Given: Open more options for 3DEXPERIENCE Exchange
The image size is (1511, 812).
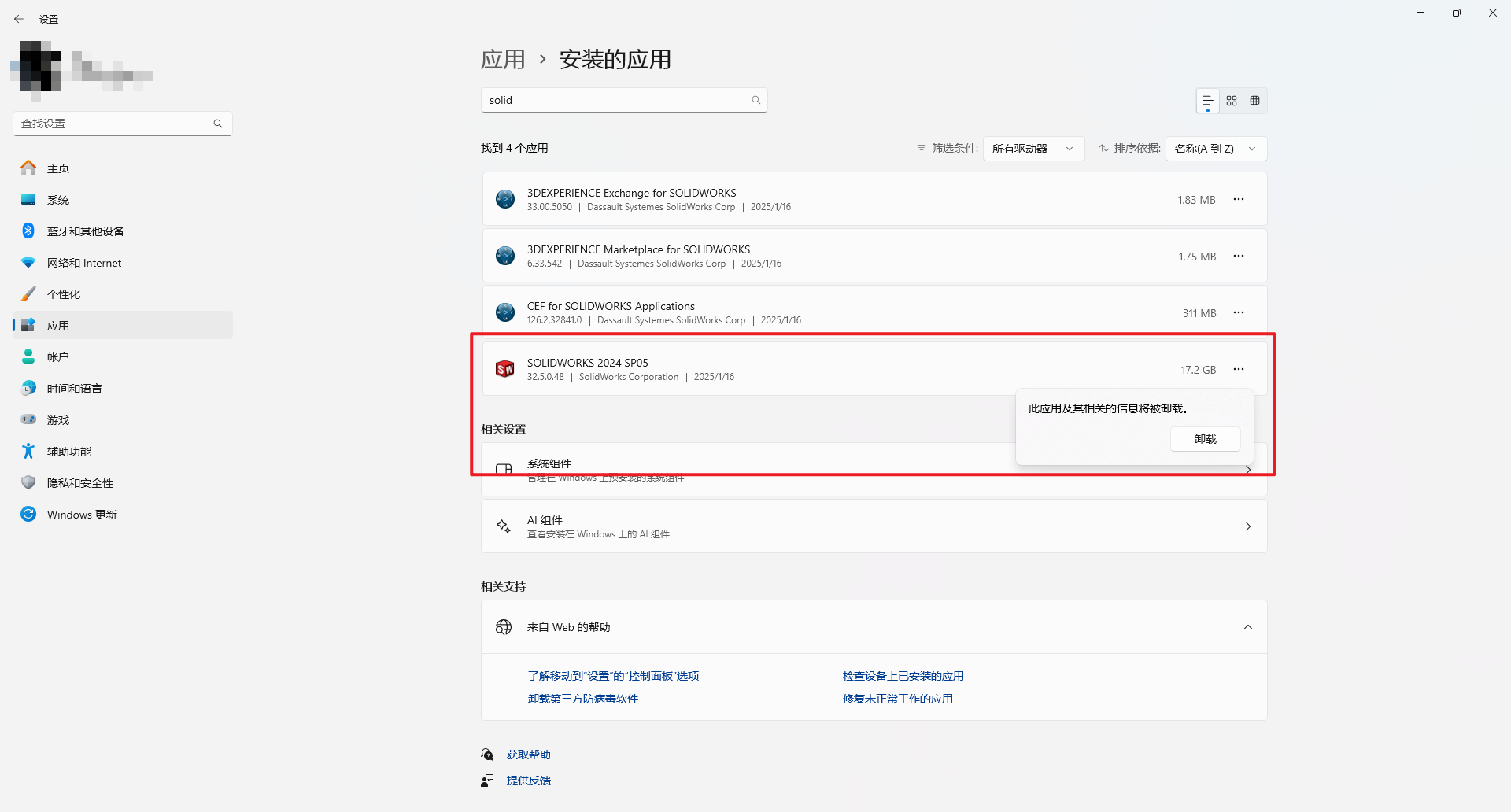Looking at the screenshot, I should click(1239, 200).
